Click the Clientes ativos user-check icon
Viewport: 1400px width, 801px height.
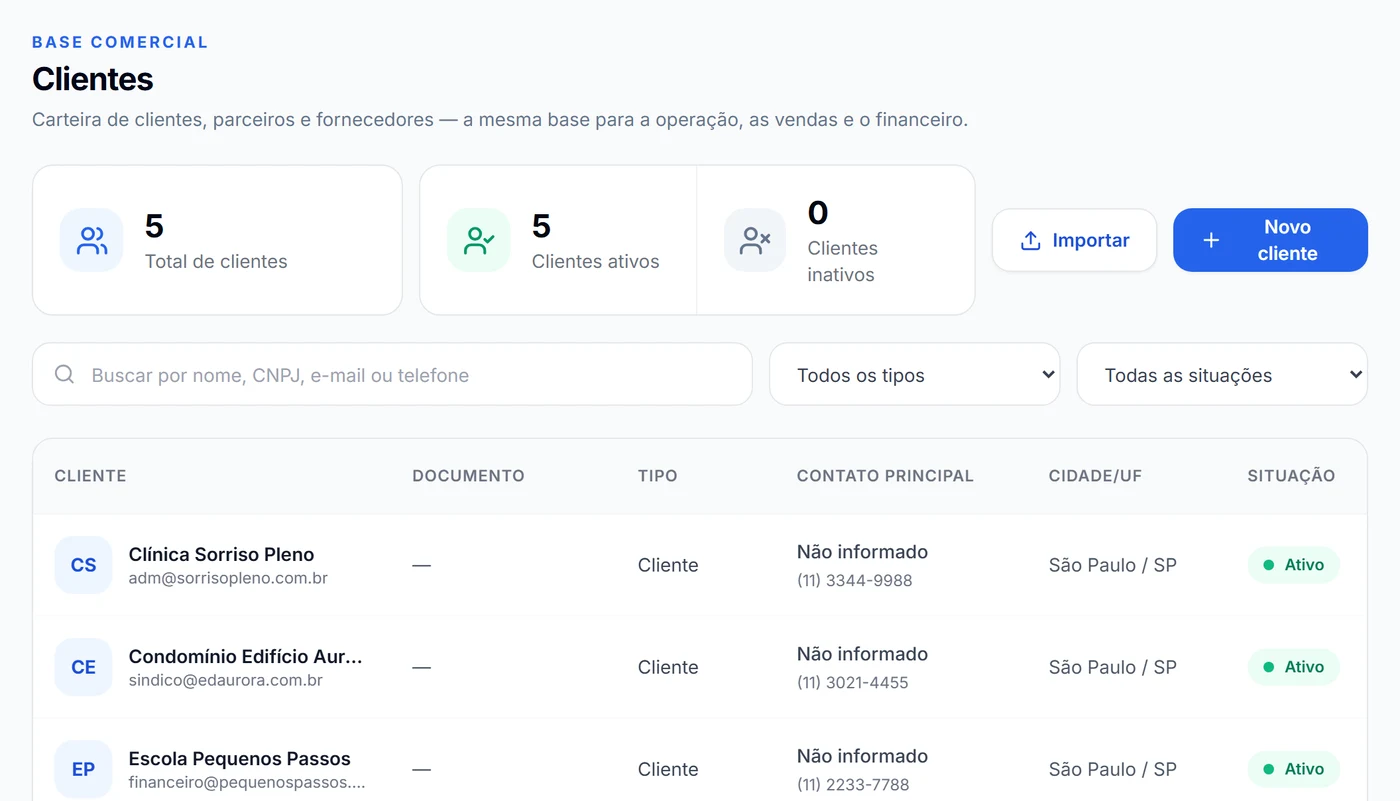pos(479,240)
